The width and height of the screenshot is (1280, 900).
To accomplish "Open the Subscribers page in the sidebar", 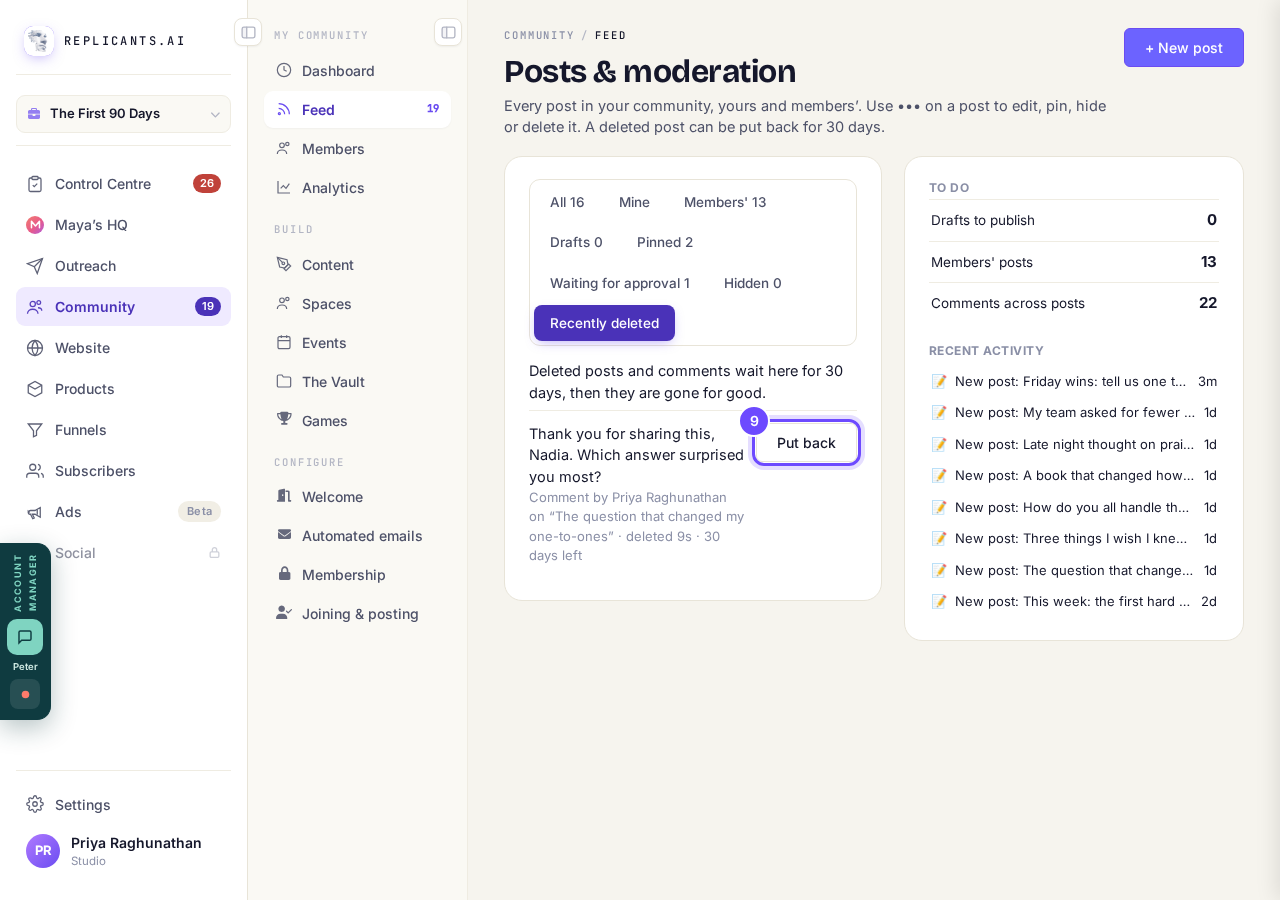I will point(123,471).
